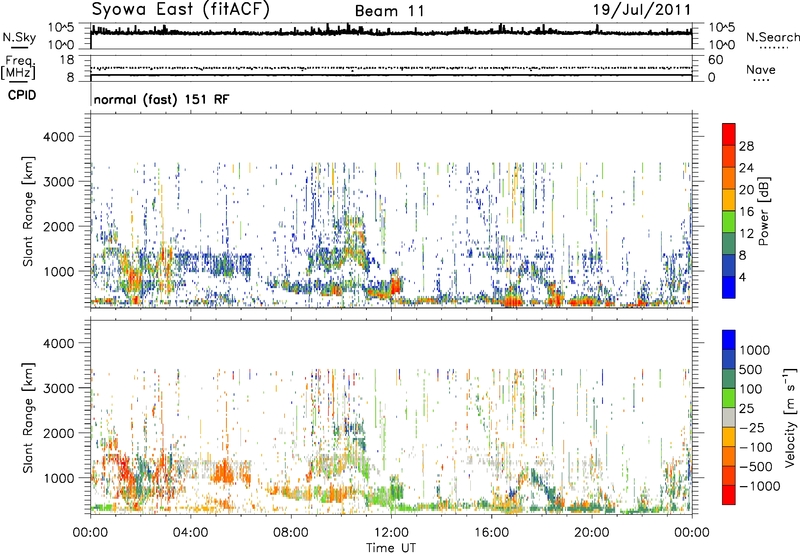Click the power colorbar value 4
Viewport: 800px width, 554px height.
point(742,277)
